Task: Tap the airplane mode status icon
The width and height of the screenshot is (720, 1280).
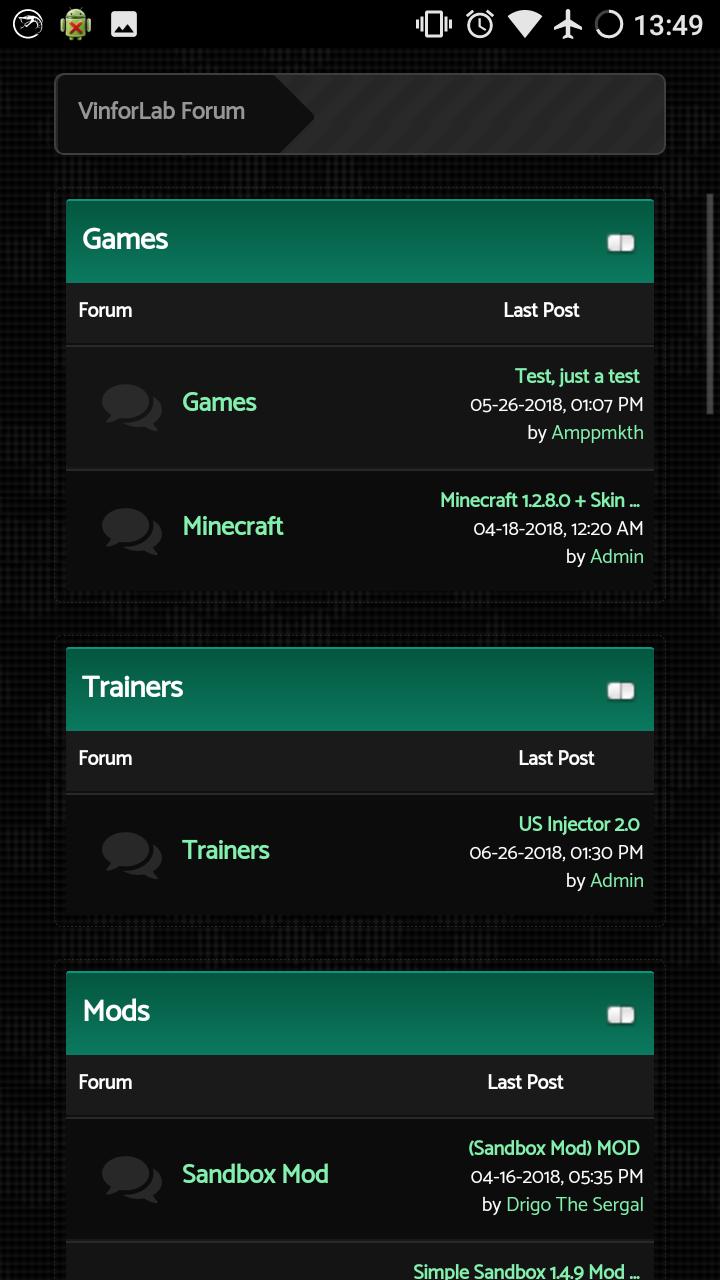Action: pos(567,24)
